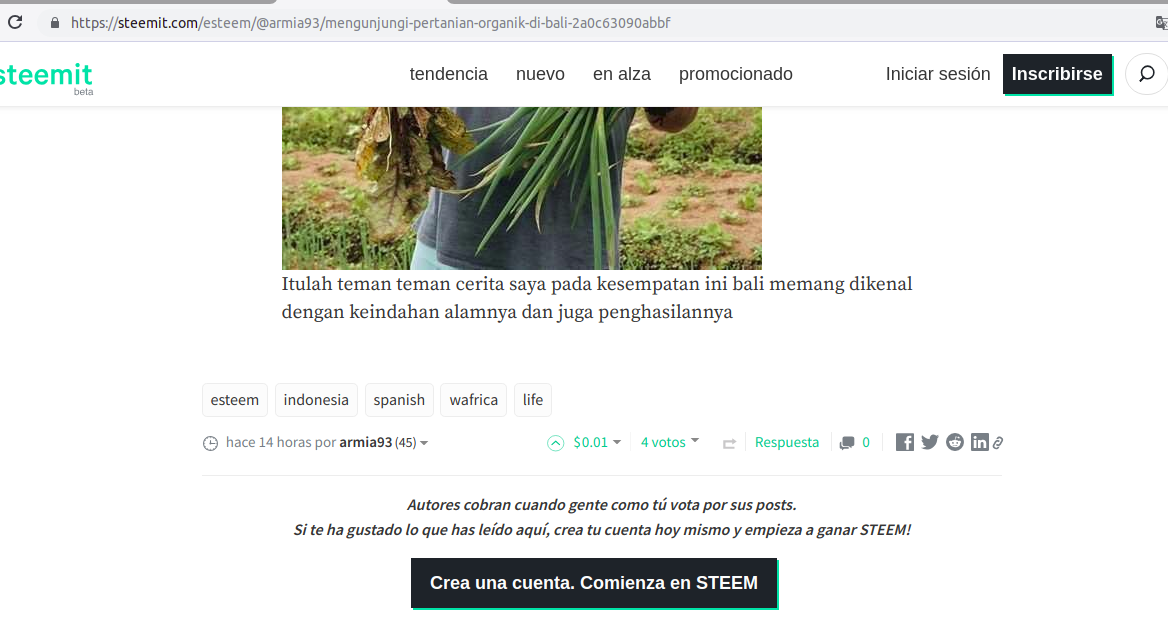The height and width of the screenshot is (630, 1168).
Task: Open the 4 votos dropdown
Action: point(669,442)
